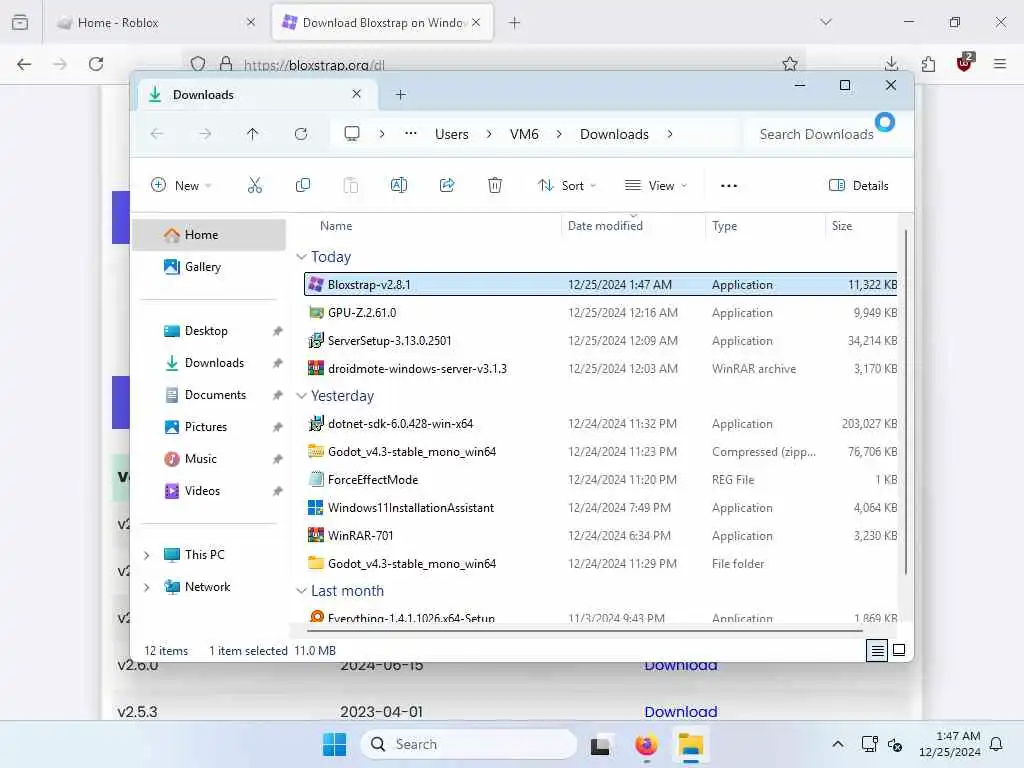Expand Network in navigation pane
Viewport: 1024px width, 768px height.
[147, 587]
